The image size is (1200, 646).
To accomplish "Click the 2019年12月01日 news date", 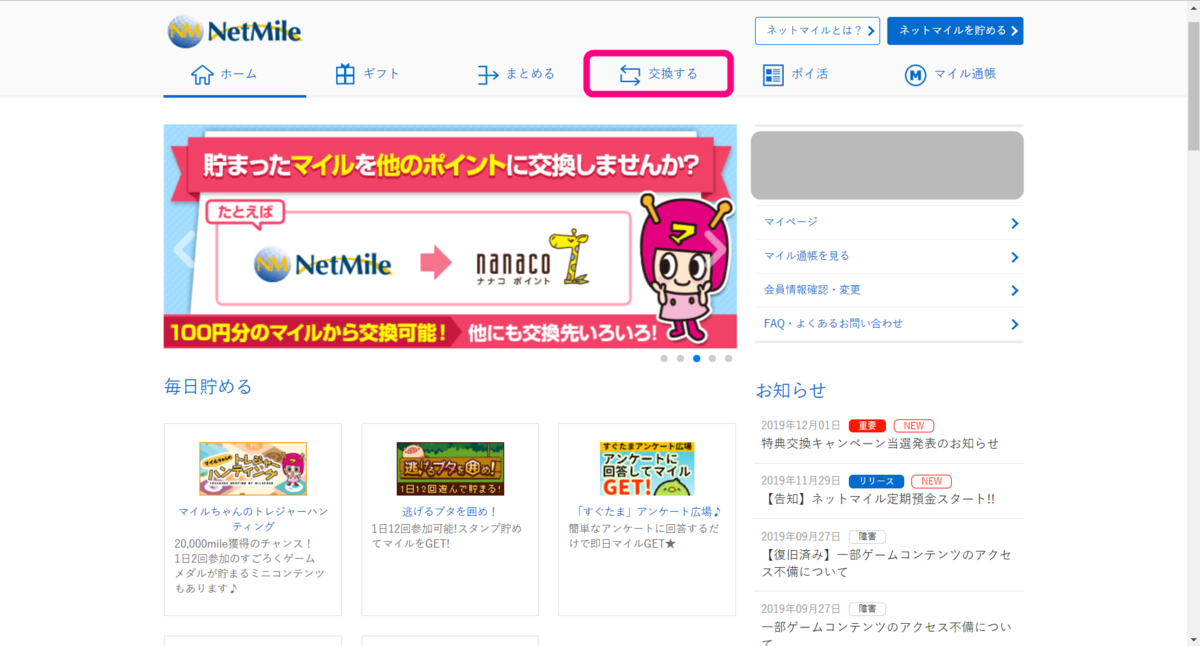I will coord(800,425).
